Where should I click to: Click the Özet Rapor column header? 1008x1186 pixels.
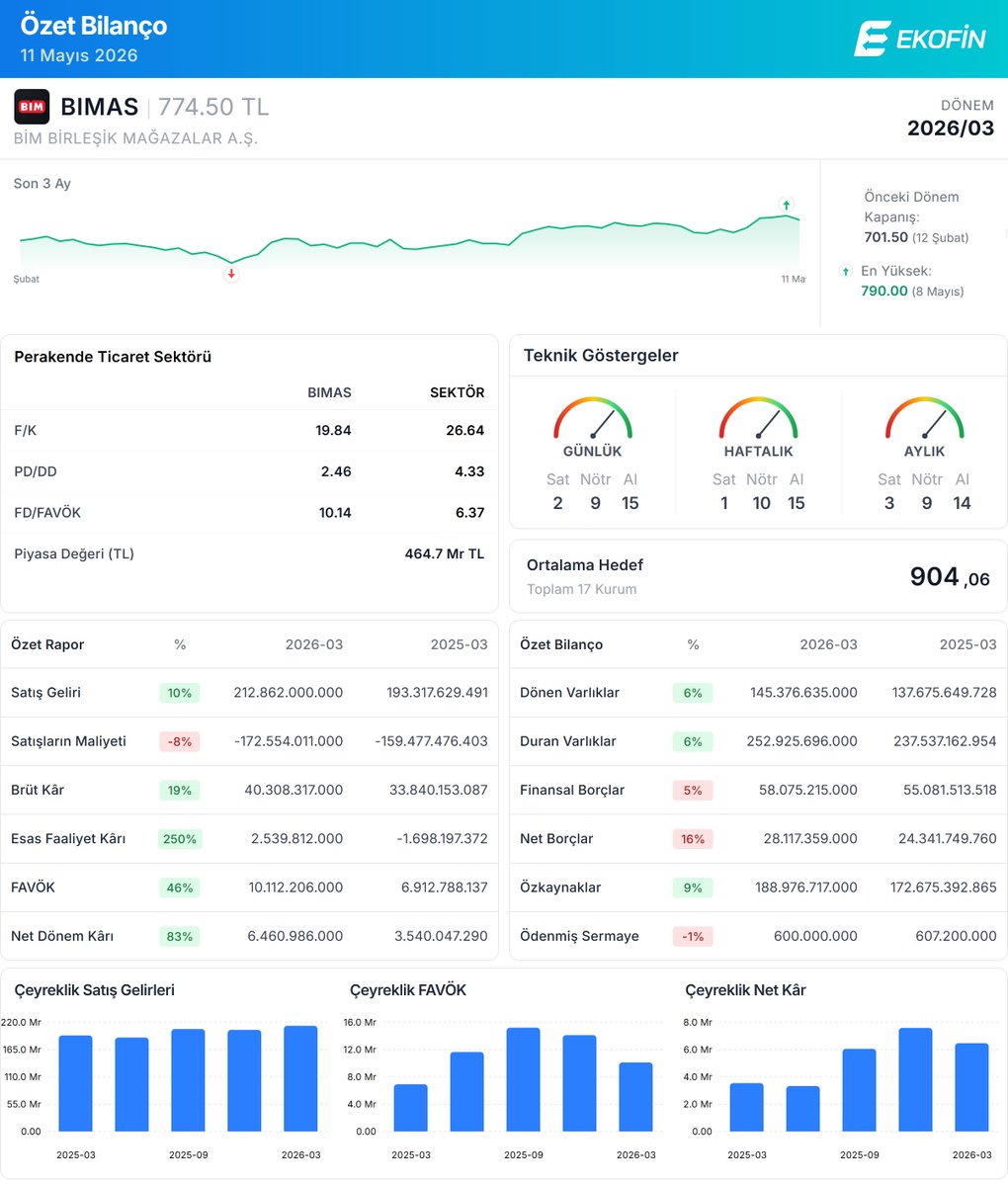(x=47, y=644)
